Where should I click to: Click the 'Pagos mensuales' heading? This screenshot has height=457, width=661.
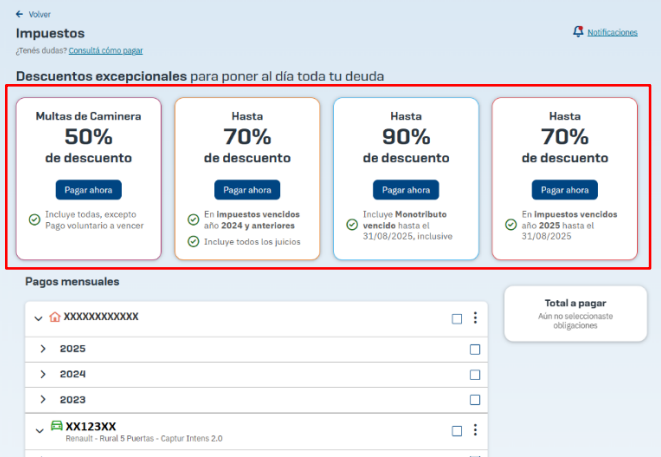click(x=72, y=282)
